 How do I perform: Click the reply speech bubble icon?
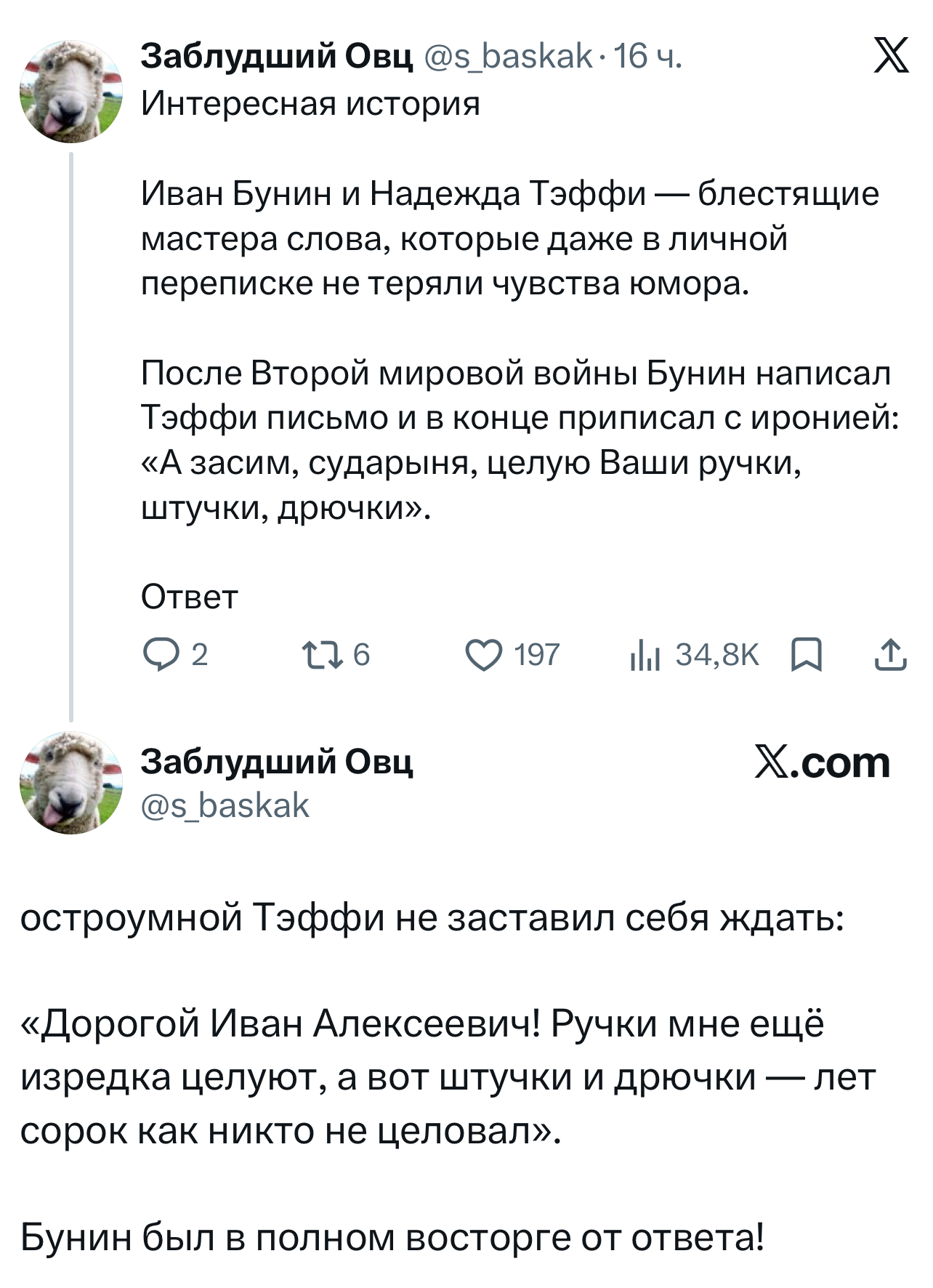pyautogui.click(x=158, y=655)
